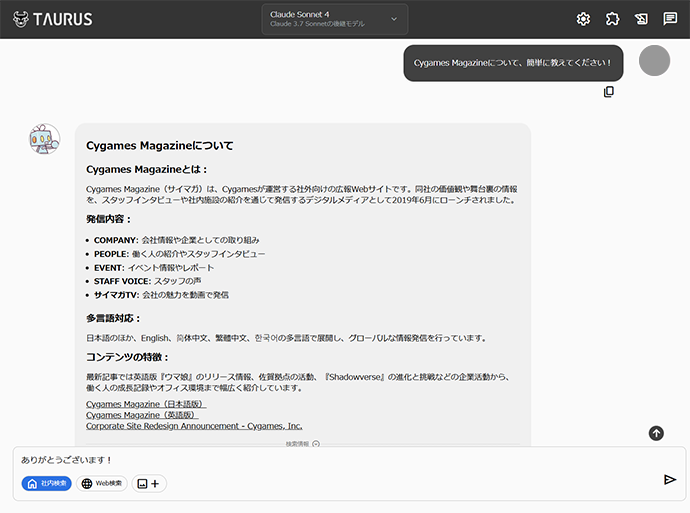This screenshot has width=690, height=513.
Task: Click the コンテンツの特徴 subheading
Action: pyautogui.click(x=127, y=357)
